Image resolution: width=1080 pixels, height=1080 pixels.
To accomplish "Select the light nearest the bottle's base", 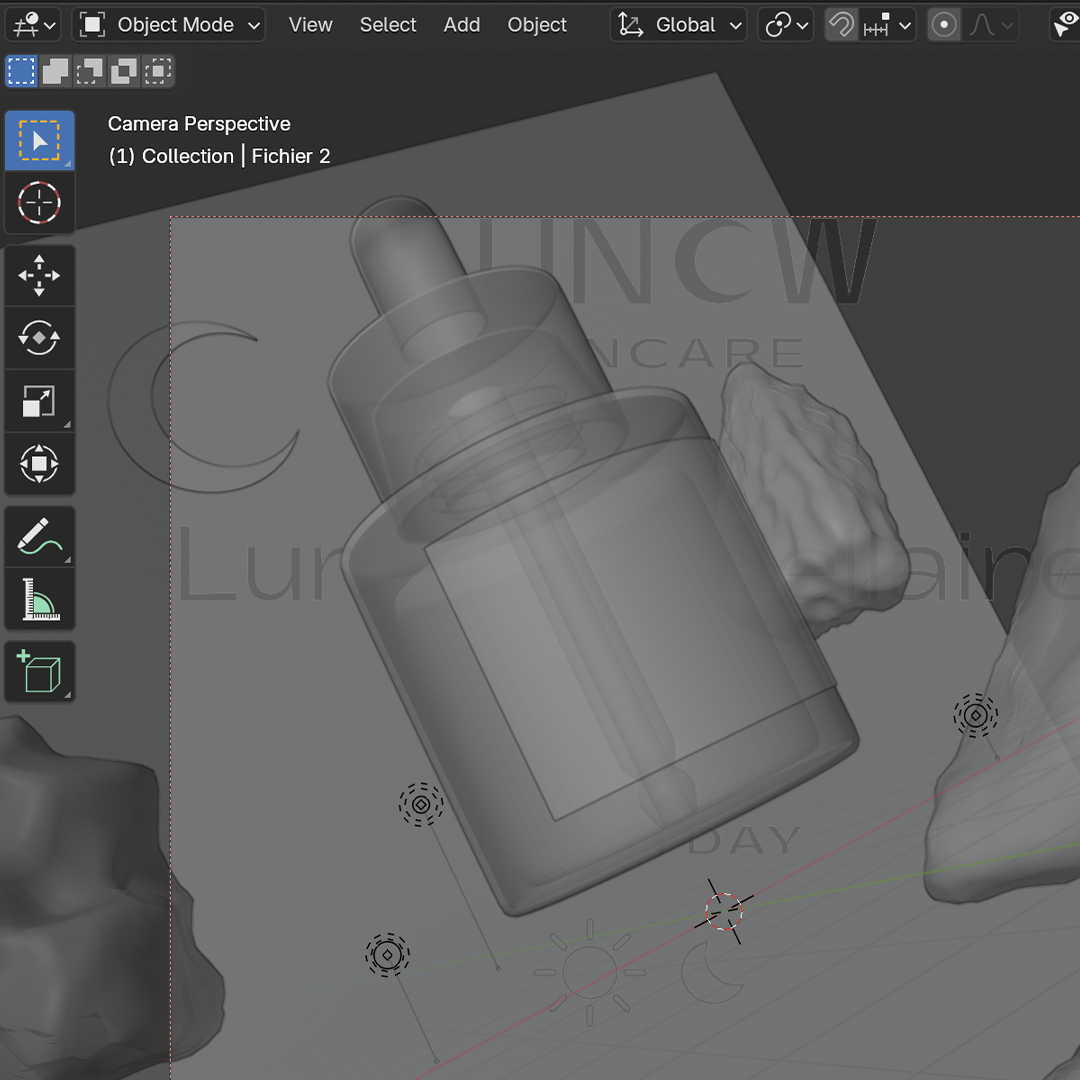I will tap(421, 804).
